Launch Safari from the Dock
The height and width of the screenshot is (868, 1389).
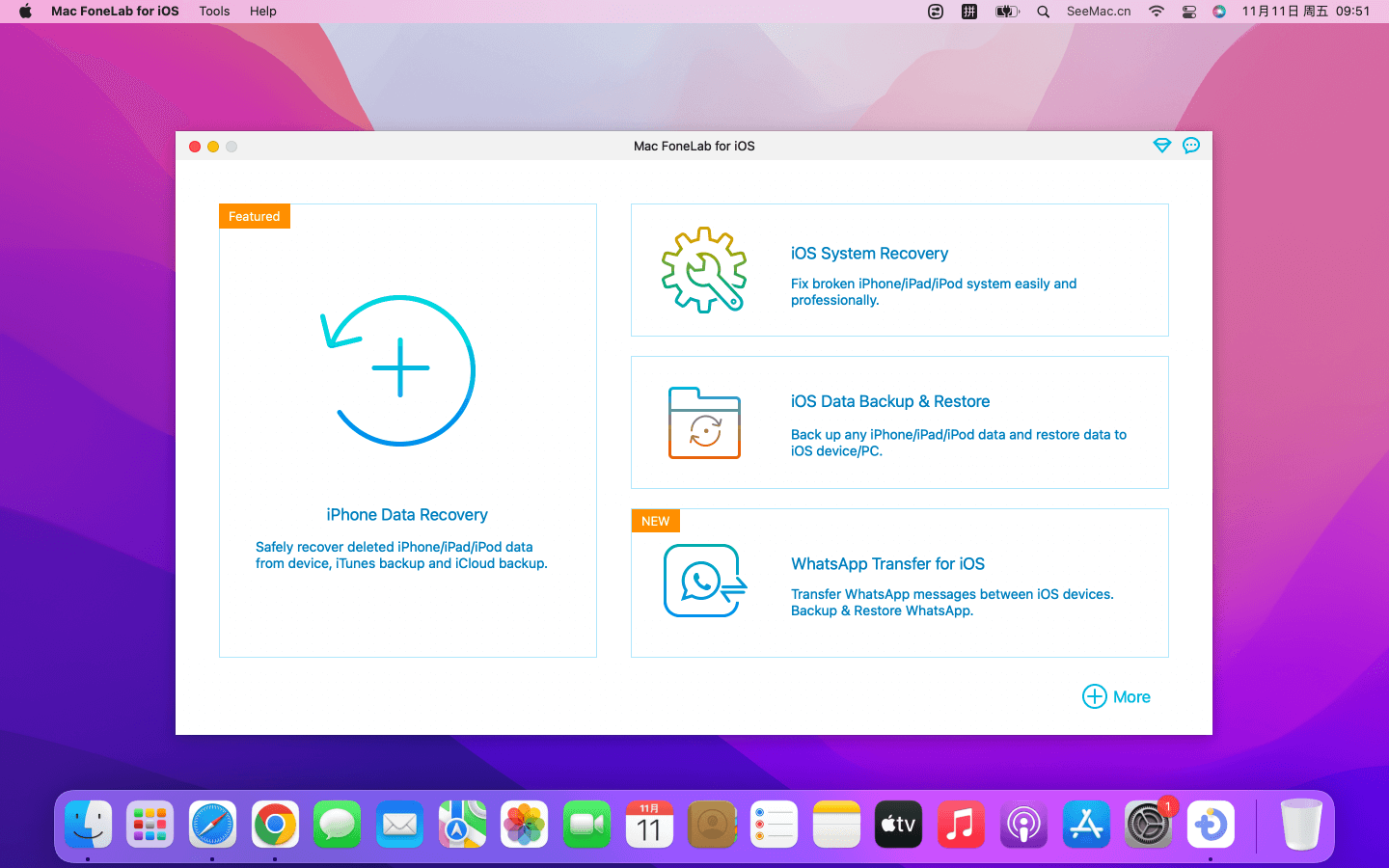(x=212, y=825)
